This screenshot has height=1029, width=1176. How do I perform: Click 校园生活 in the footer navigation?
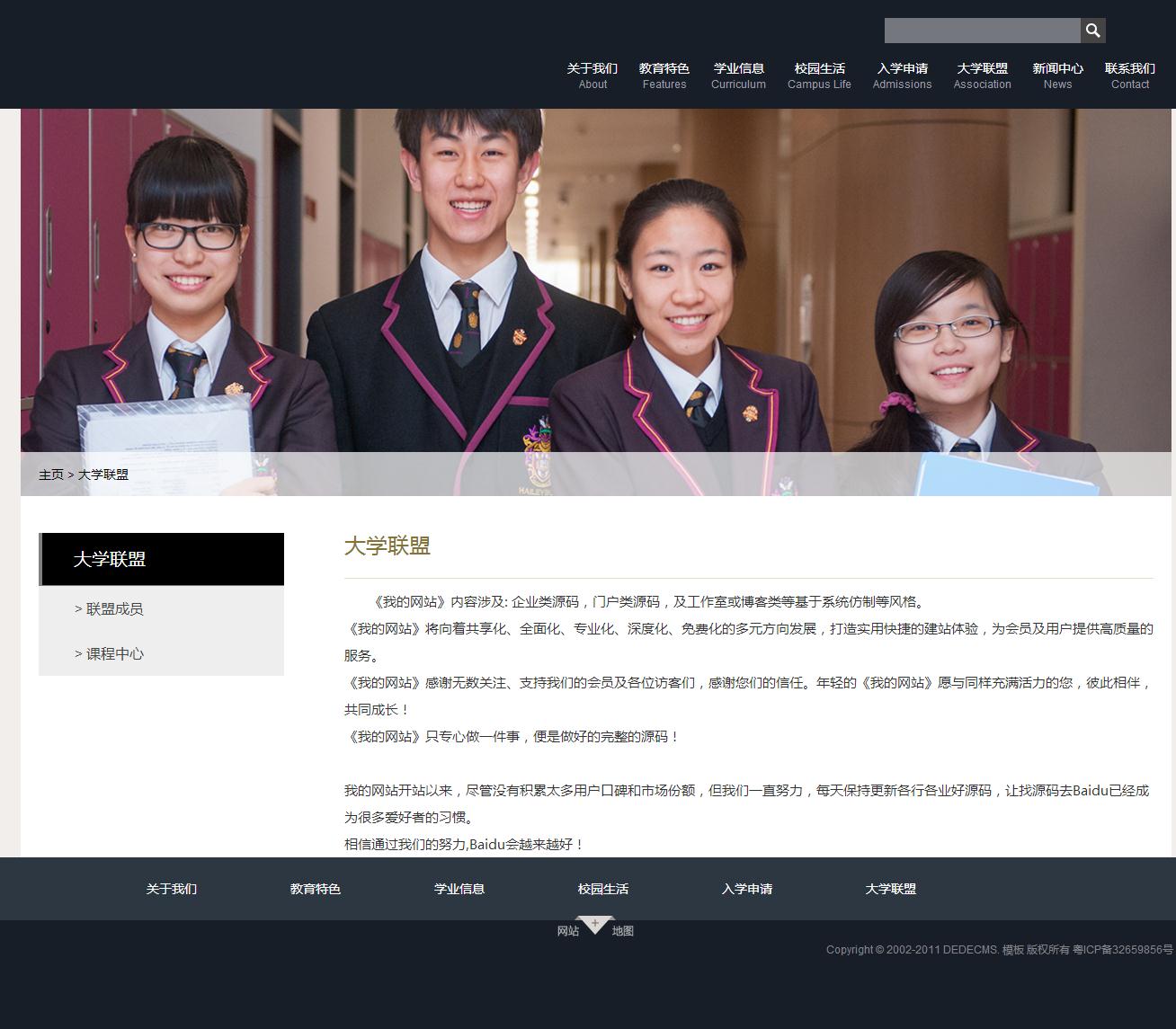coord(603,889)
